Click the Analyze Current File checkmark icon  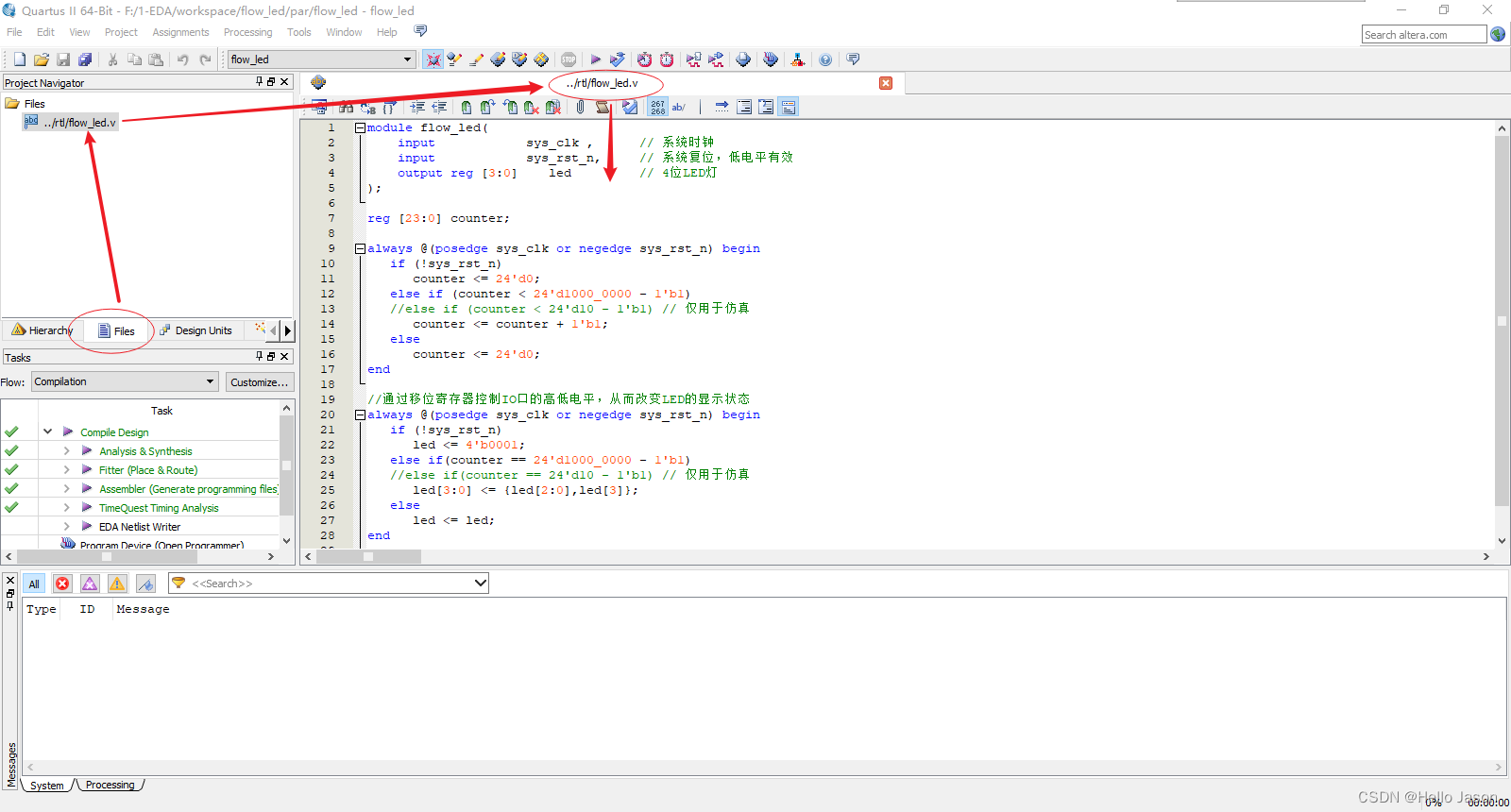pyautogui.click(x=630, y=108)
